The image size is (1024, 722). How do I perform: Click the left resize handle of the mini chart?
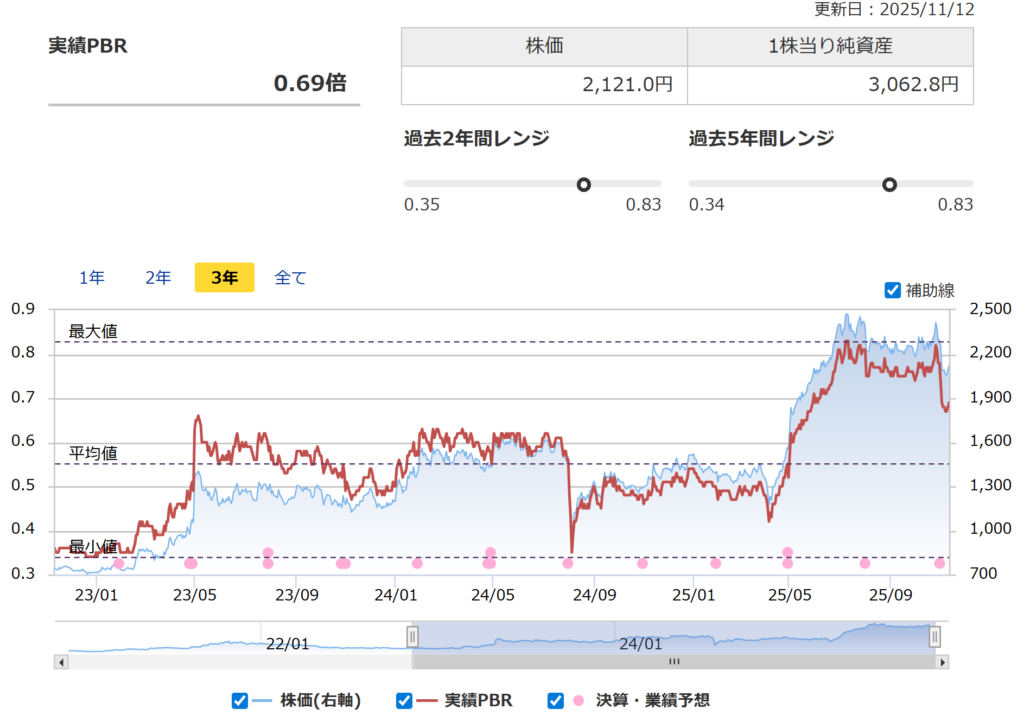(412, 636)
